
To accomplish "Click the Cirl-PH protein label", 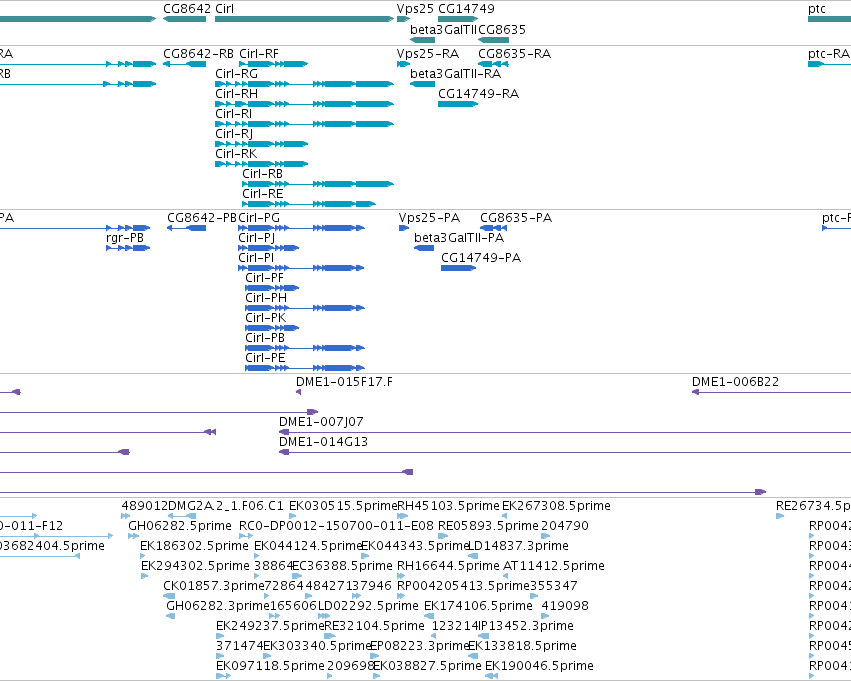I will tap(266, 298).
